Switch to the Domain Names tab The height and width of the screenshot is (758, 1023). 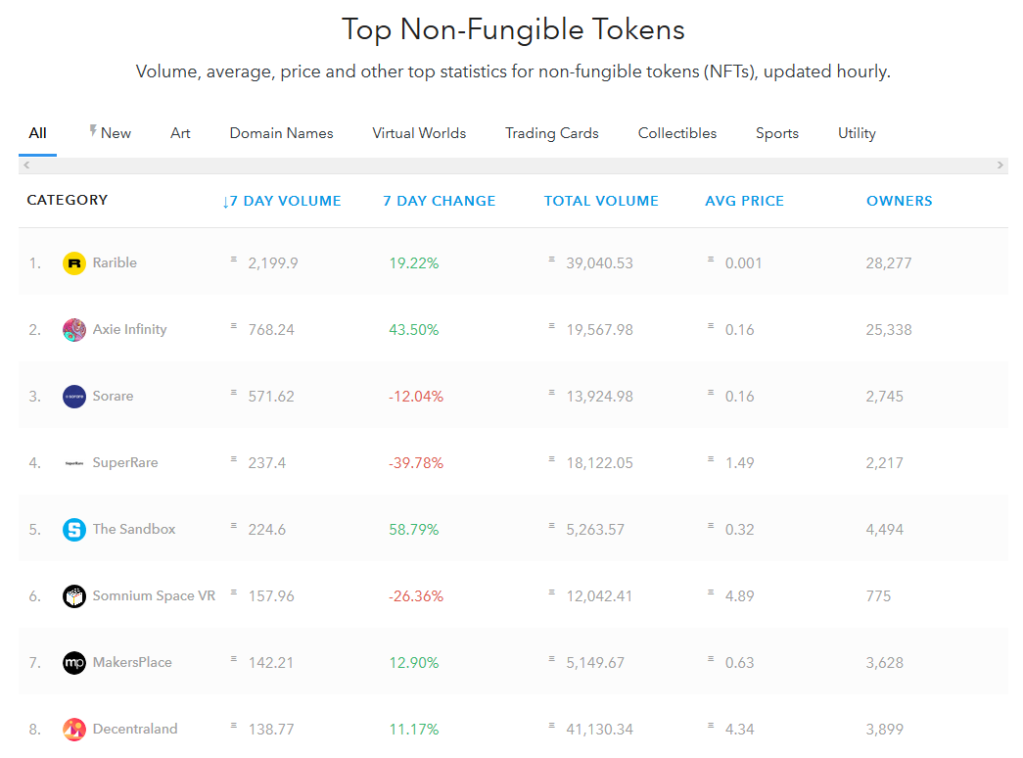[x=281, y=133]
